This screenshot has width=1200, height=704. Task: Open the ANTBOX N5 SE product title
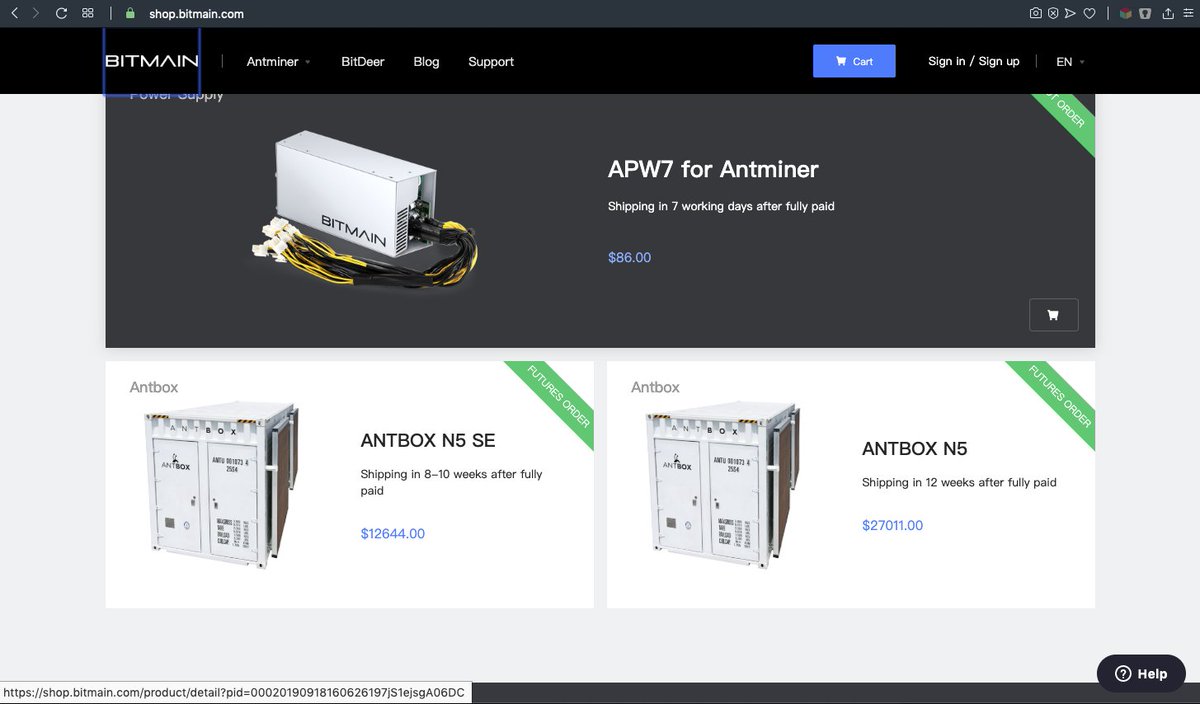428,441
